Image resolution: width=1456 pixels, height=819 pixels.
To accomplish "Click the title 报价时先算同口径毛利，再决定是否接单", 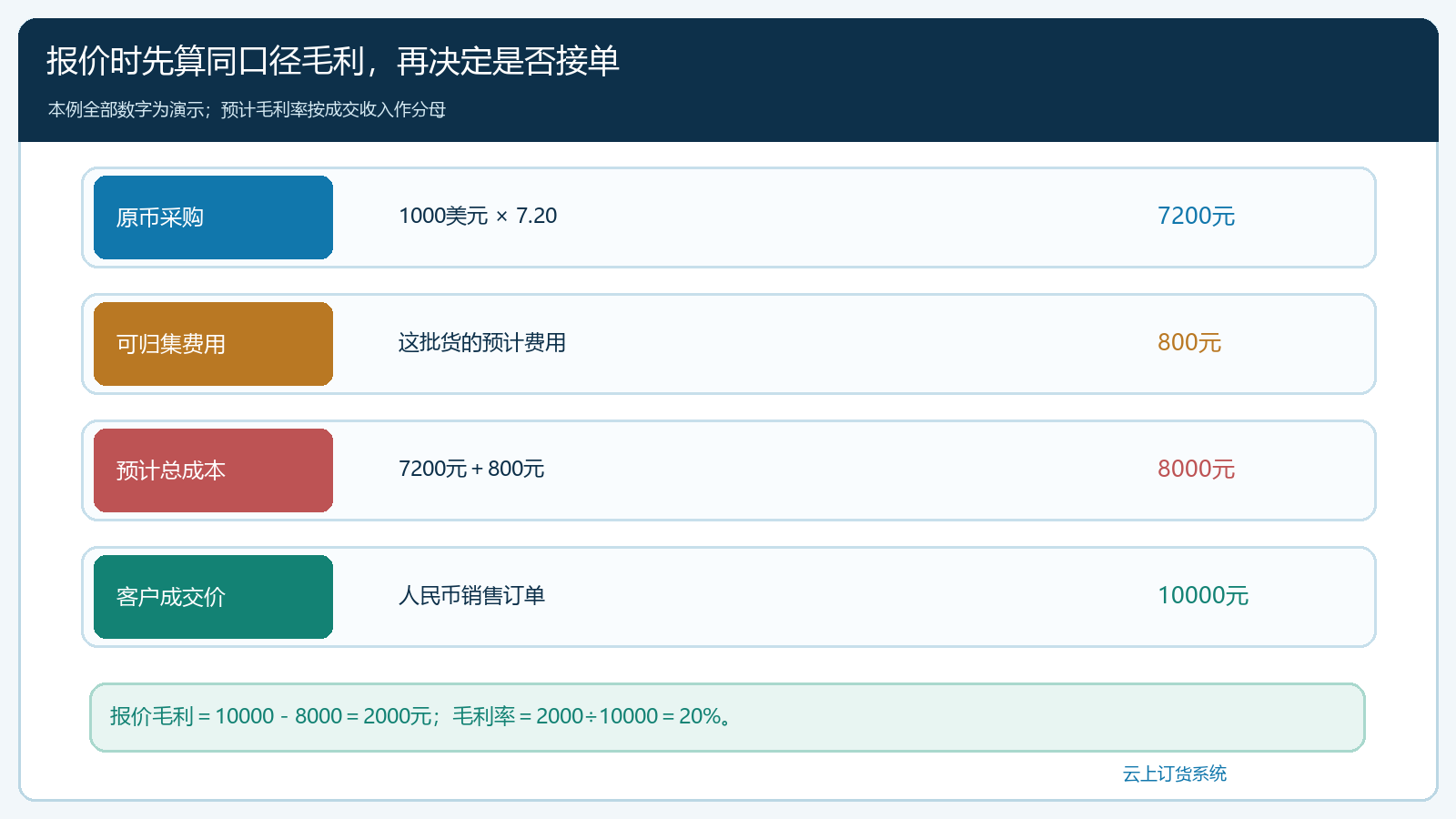I will pyautogui.click(x=333, y=62).
